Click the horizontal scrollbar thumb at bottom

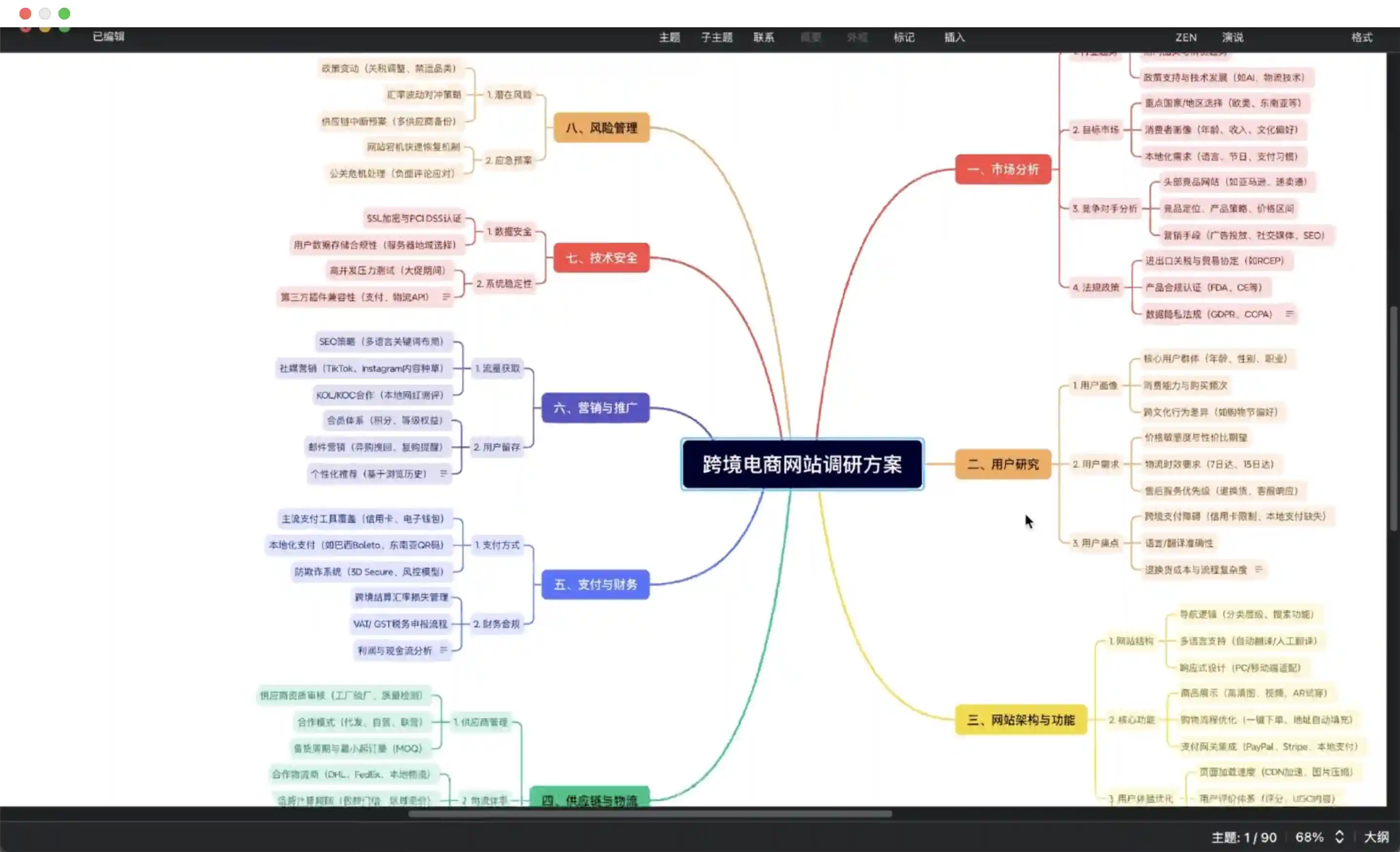(x=649, y=814)
